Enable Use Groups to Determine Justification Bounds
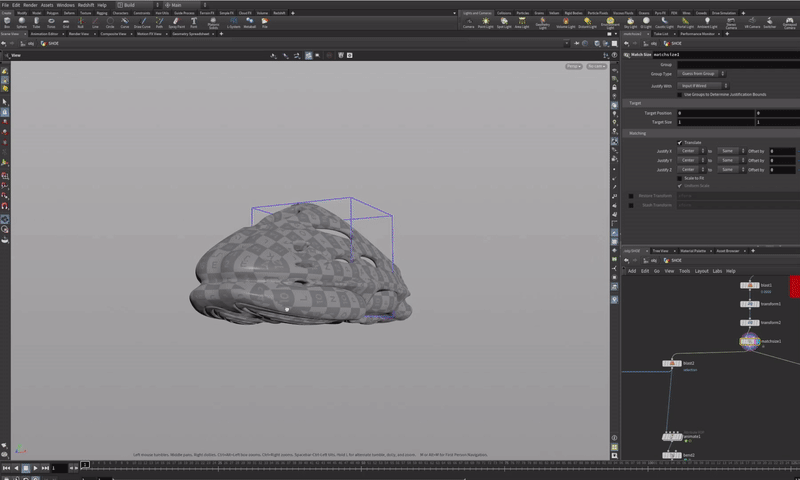Screen dimensions: 800x480 click(x=680, y=94)
